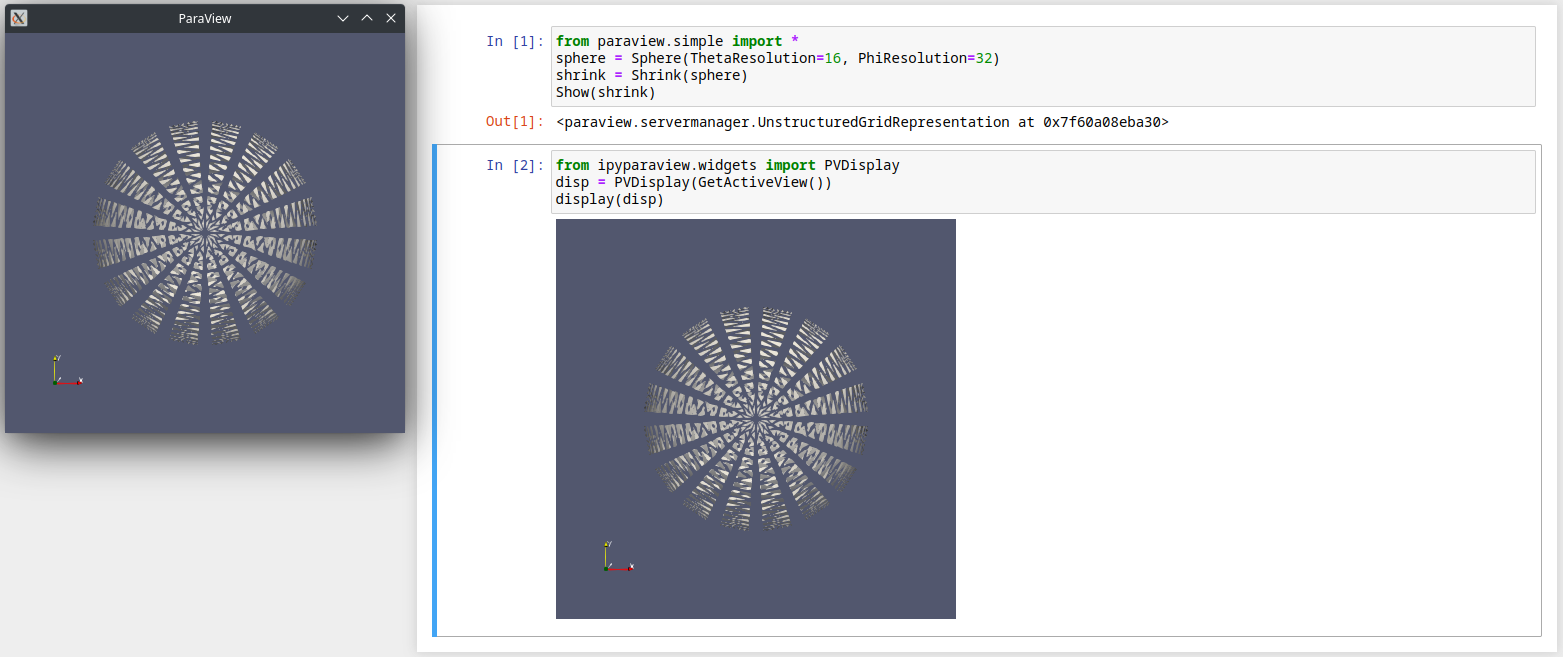Viewport: 1563px width, 657px height.
Task: Click the blue active-cell indicator bar
Action: (x=434, y=390)
